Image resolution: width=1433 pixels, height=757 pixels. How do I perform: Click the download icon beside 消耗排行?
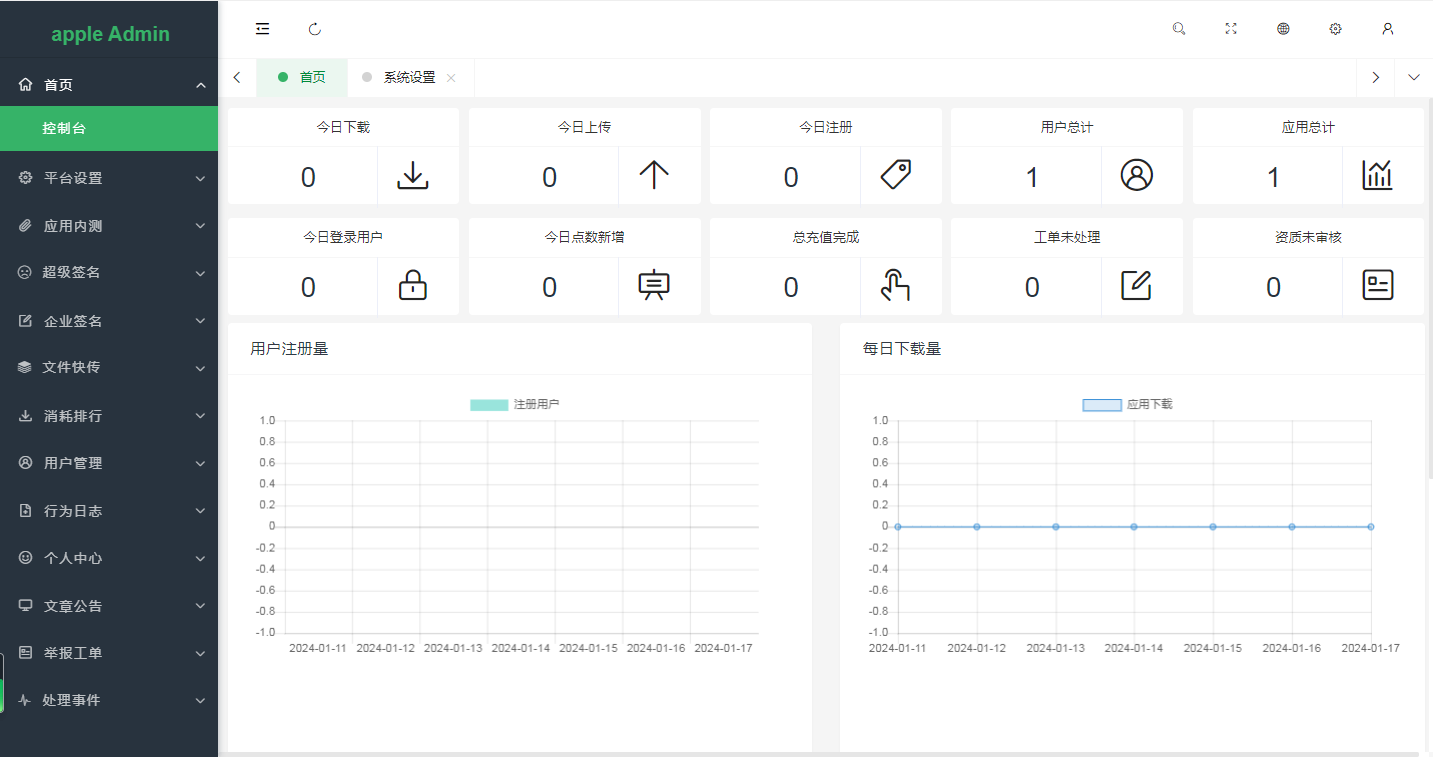(x=26, y=416)
